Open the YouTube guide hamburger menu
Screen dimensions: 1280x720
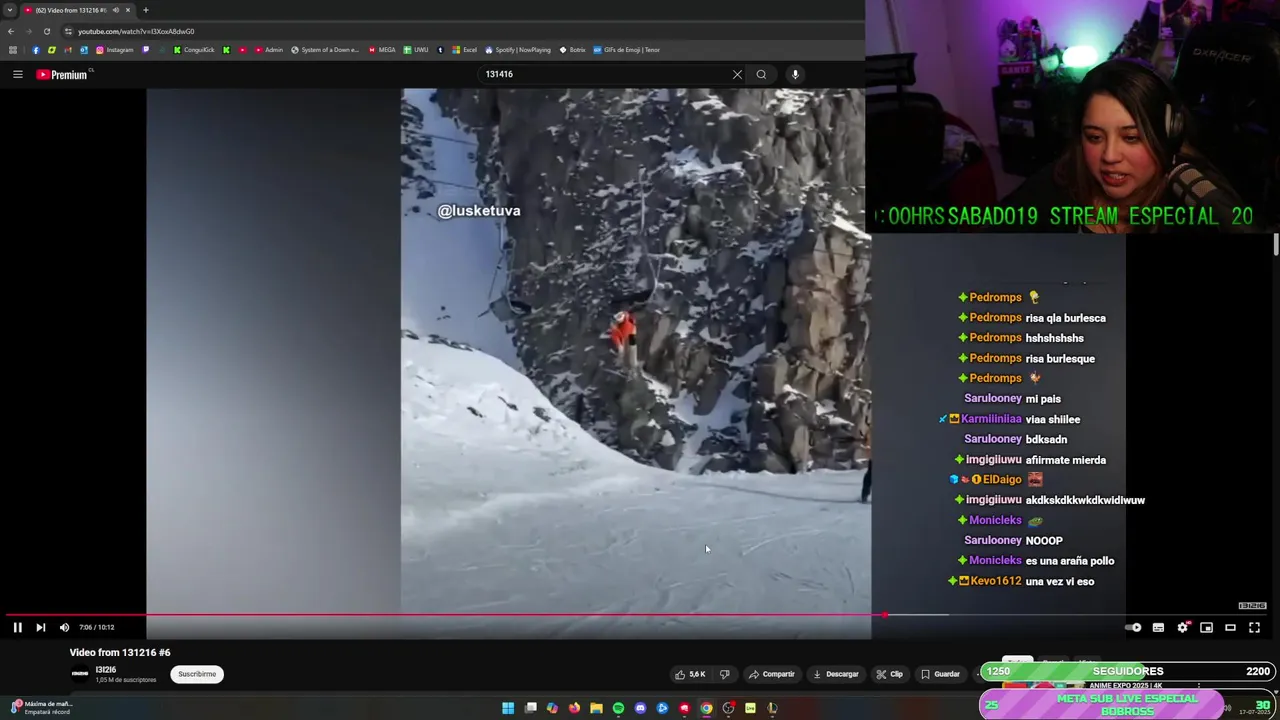point(17,74)
